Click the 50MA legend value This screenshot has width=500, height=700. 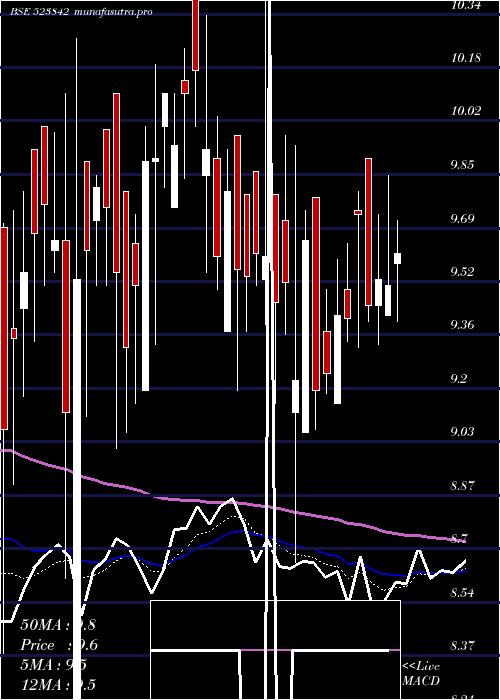(x=58, y=625)
